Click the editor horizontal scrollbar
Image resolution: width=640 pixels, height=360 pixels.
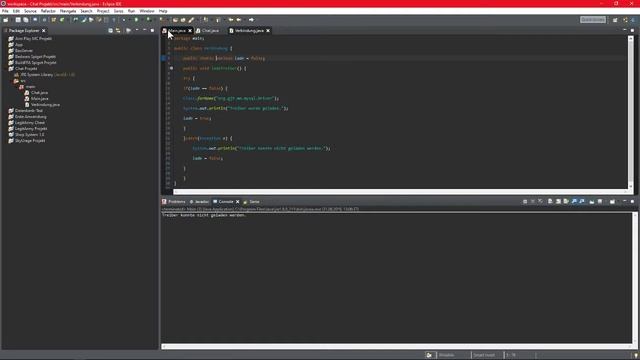click(x=400, y=191)
